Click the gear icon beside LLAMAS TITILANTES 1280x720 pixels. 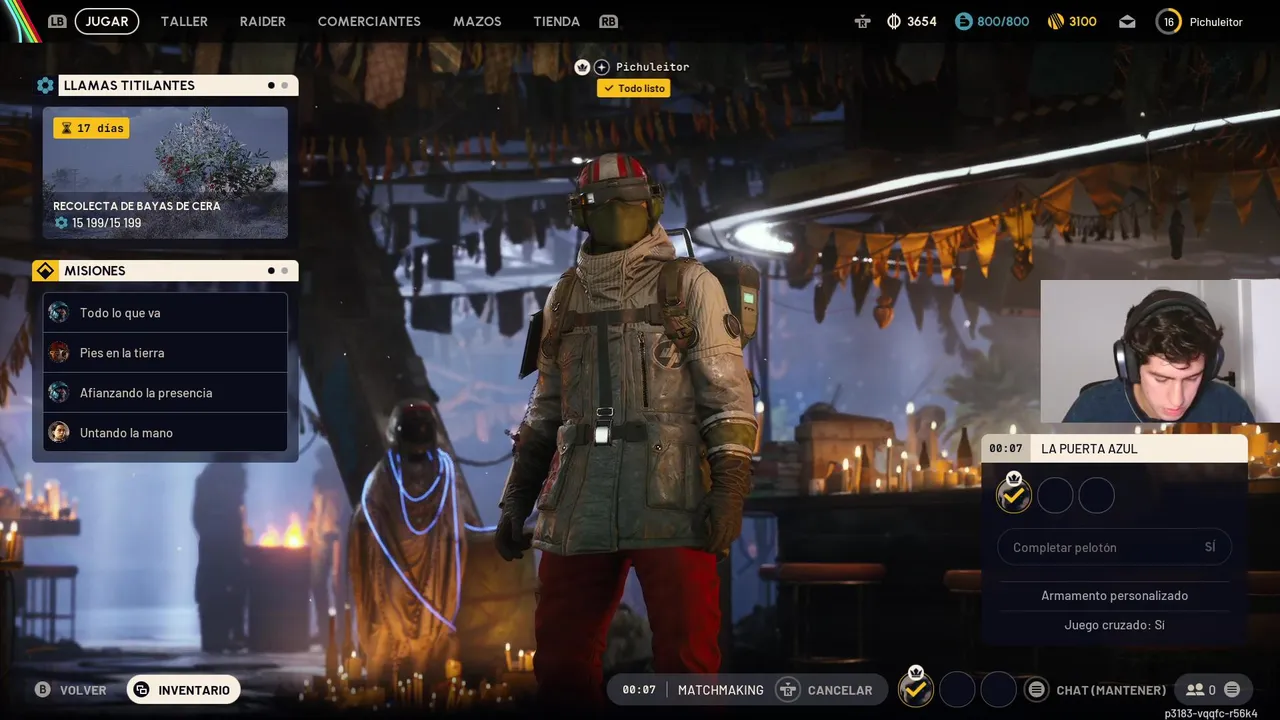pyautogui.click(x=45, y=86)
